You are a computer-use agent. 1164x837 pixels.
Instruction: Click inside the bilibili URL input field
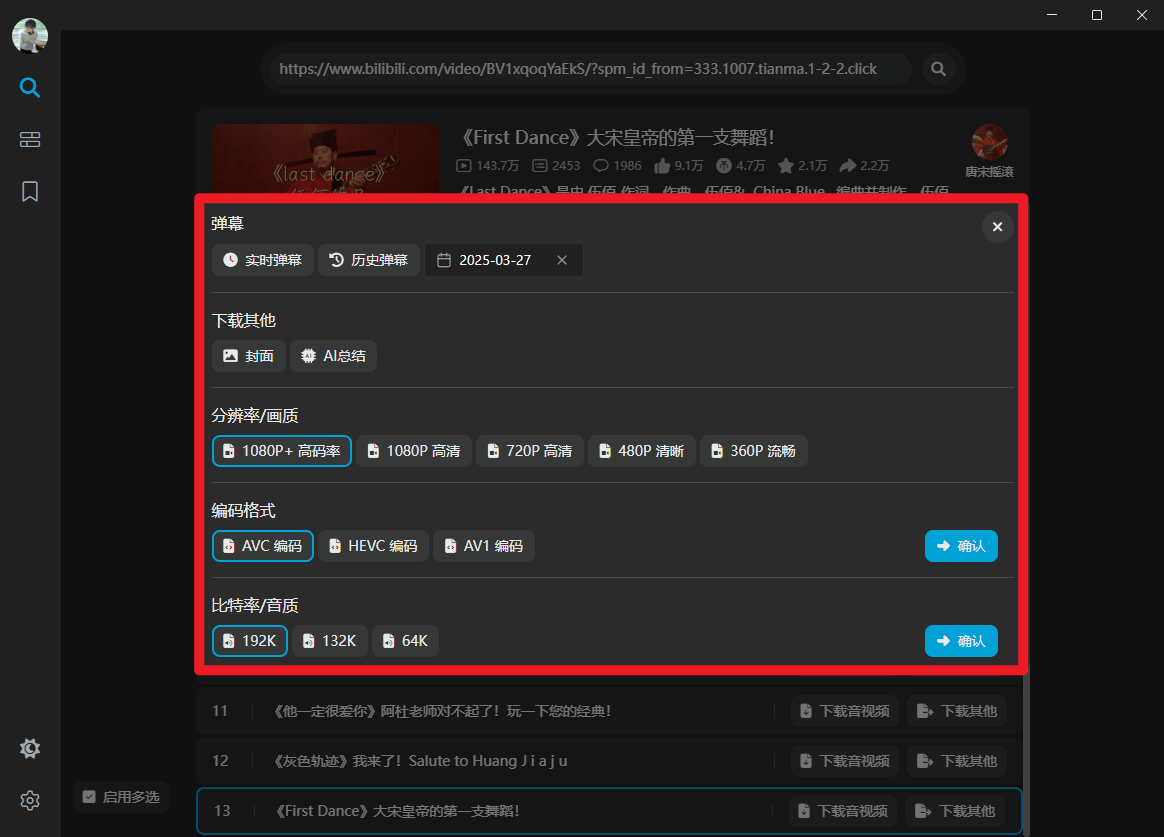point(588,68)
